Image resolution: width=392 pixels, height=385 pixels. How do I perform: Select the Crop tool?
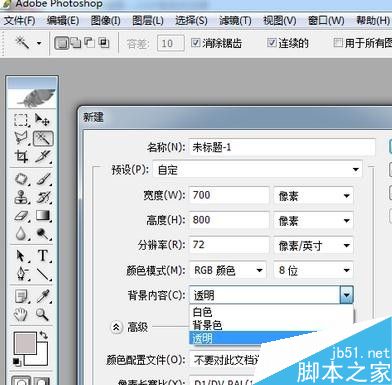point(22,156)
